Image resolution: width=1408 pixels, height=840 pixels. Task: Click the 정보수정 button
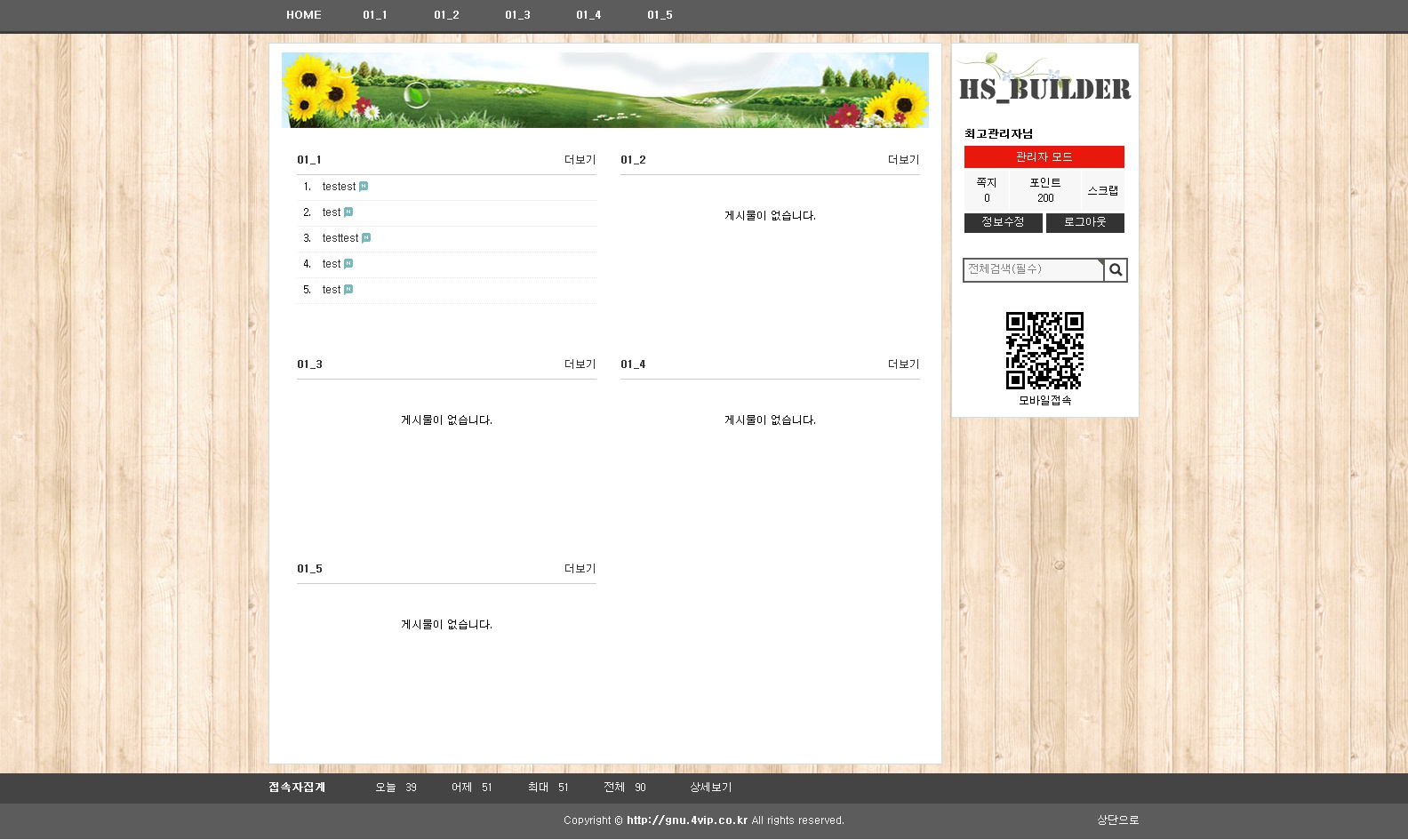coord(1003,222)
